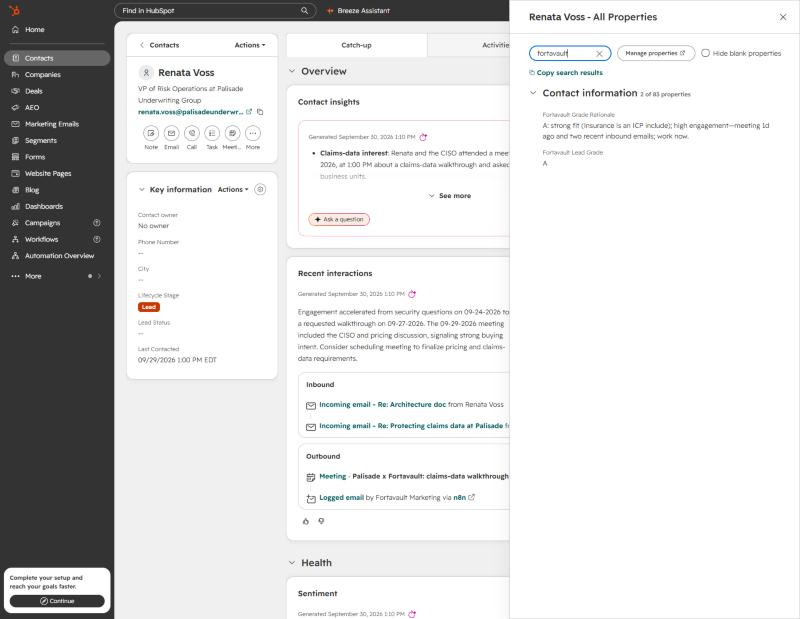Open Breeze Assistant
Viewport: 800px width, 619px height.
coord(358,11)
